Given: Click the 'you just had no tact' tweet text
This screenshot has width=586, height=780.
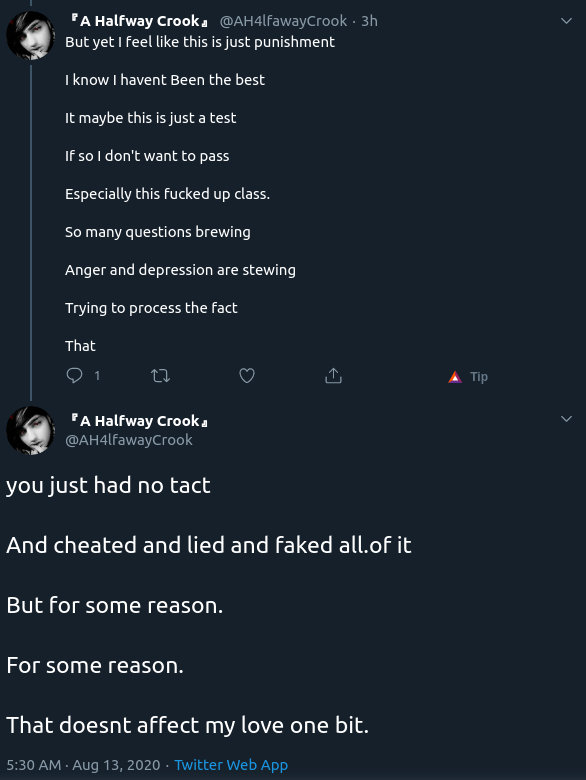Looking at the screenshot, I should tap(108, 486).
